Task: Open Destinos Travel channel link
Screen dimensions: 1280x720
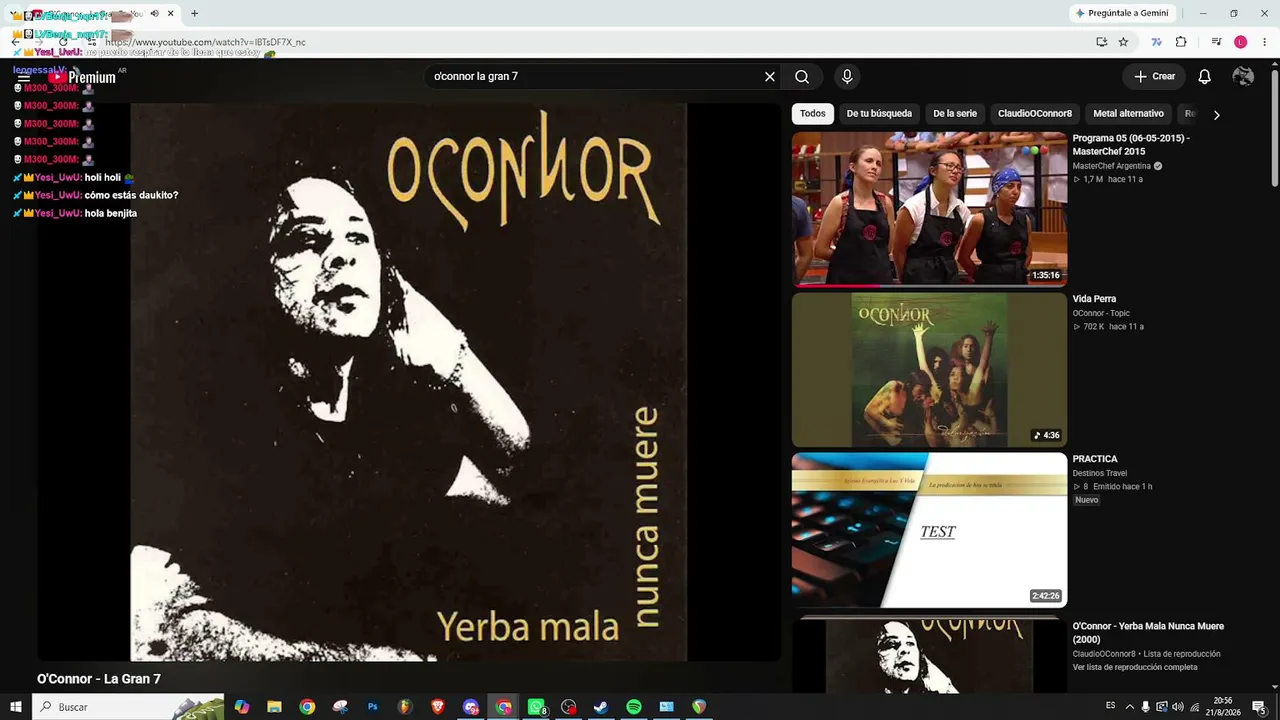Action: (1100, 473)
